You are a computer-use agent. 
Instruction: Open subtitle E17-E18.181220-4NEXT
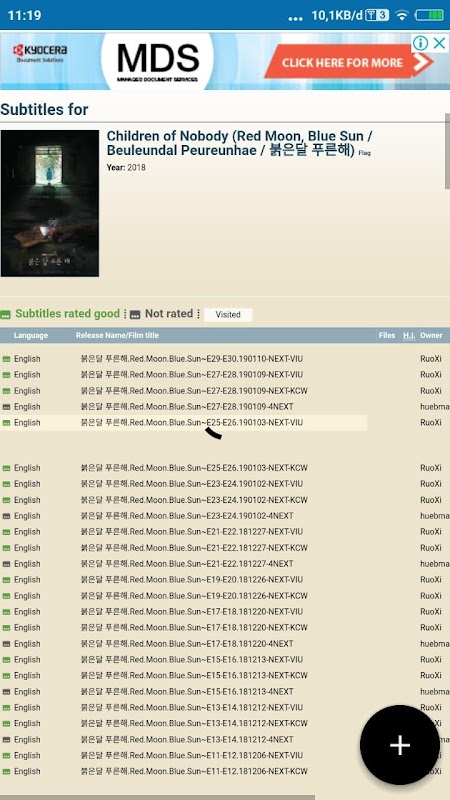[x=187, y=644]
